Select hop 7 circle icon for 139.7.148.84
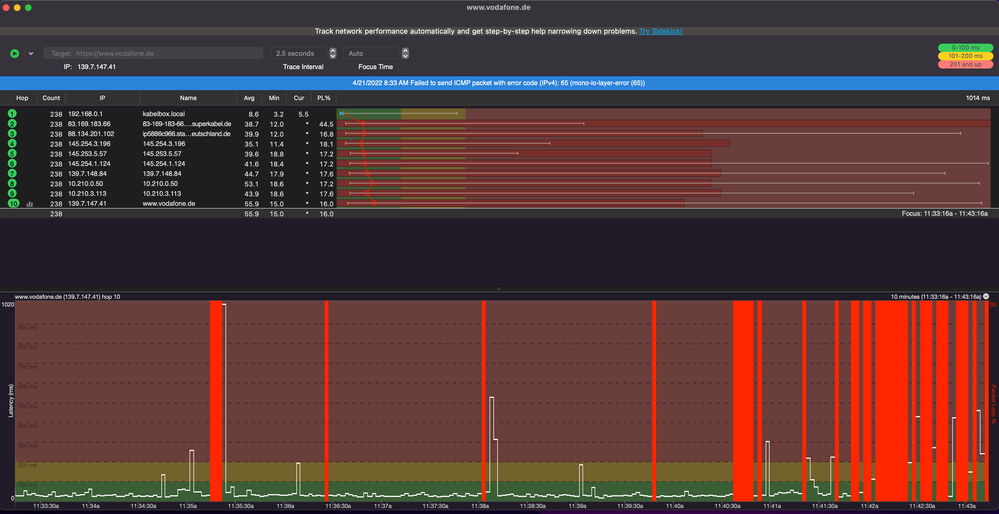This screenshot has width=999, height=514. coord(13,173)
